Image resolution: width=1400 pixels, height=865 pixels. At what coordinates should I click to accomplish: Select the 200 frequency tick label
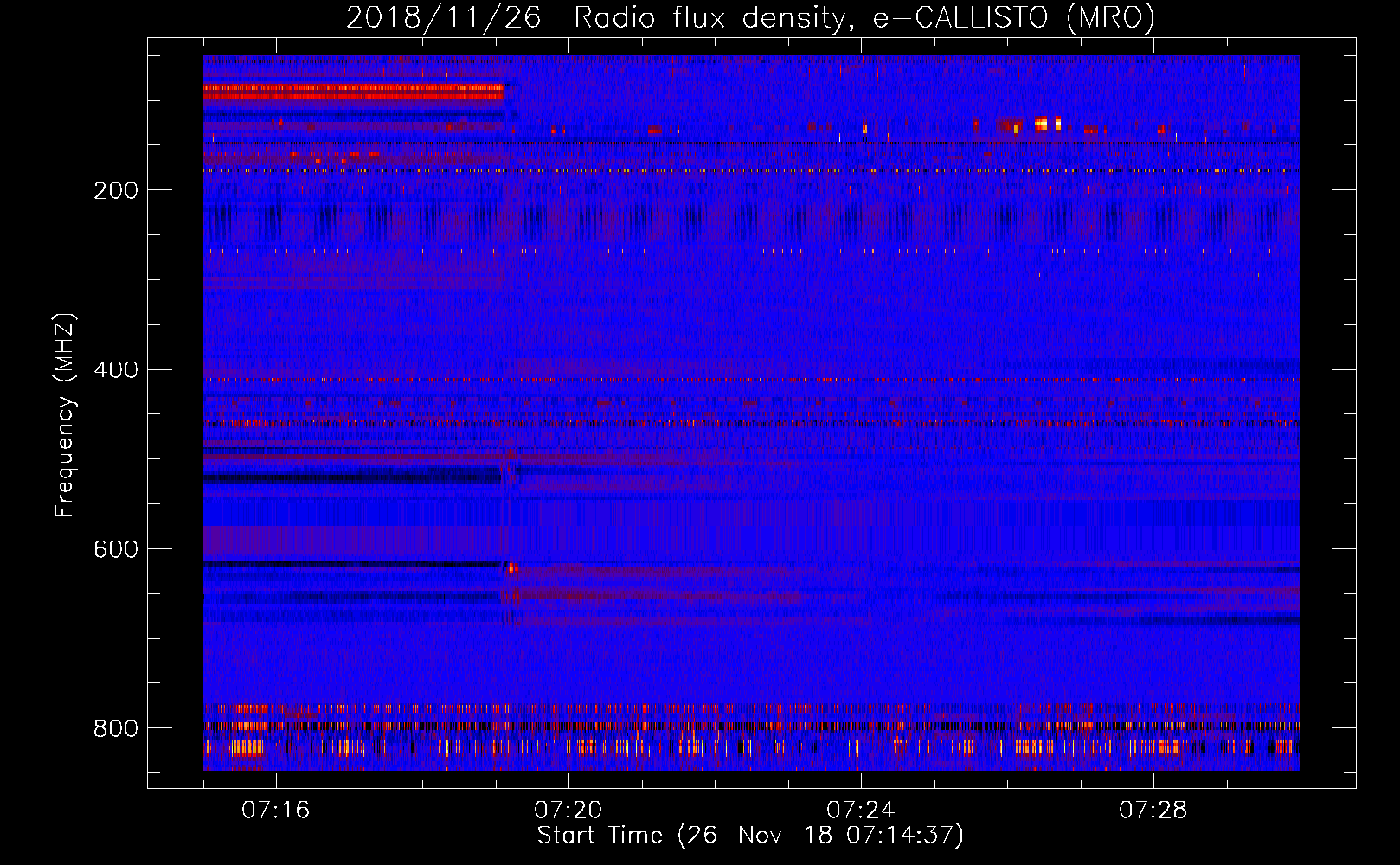(x=116, y=190)
